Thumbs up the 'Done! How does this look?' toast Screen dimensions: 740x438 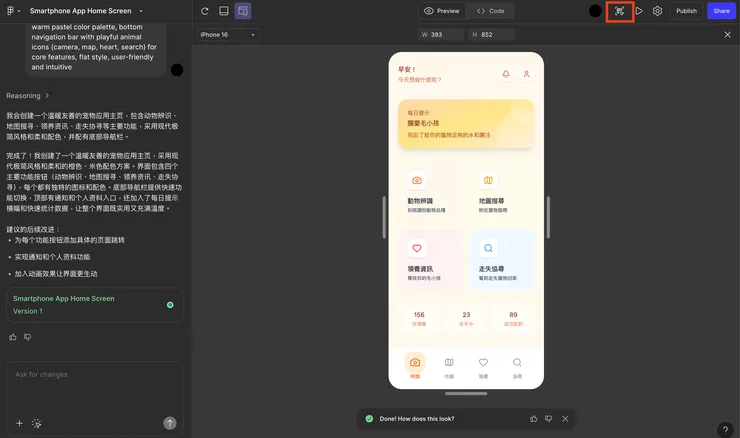point(533,419)
